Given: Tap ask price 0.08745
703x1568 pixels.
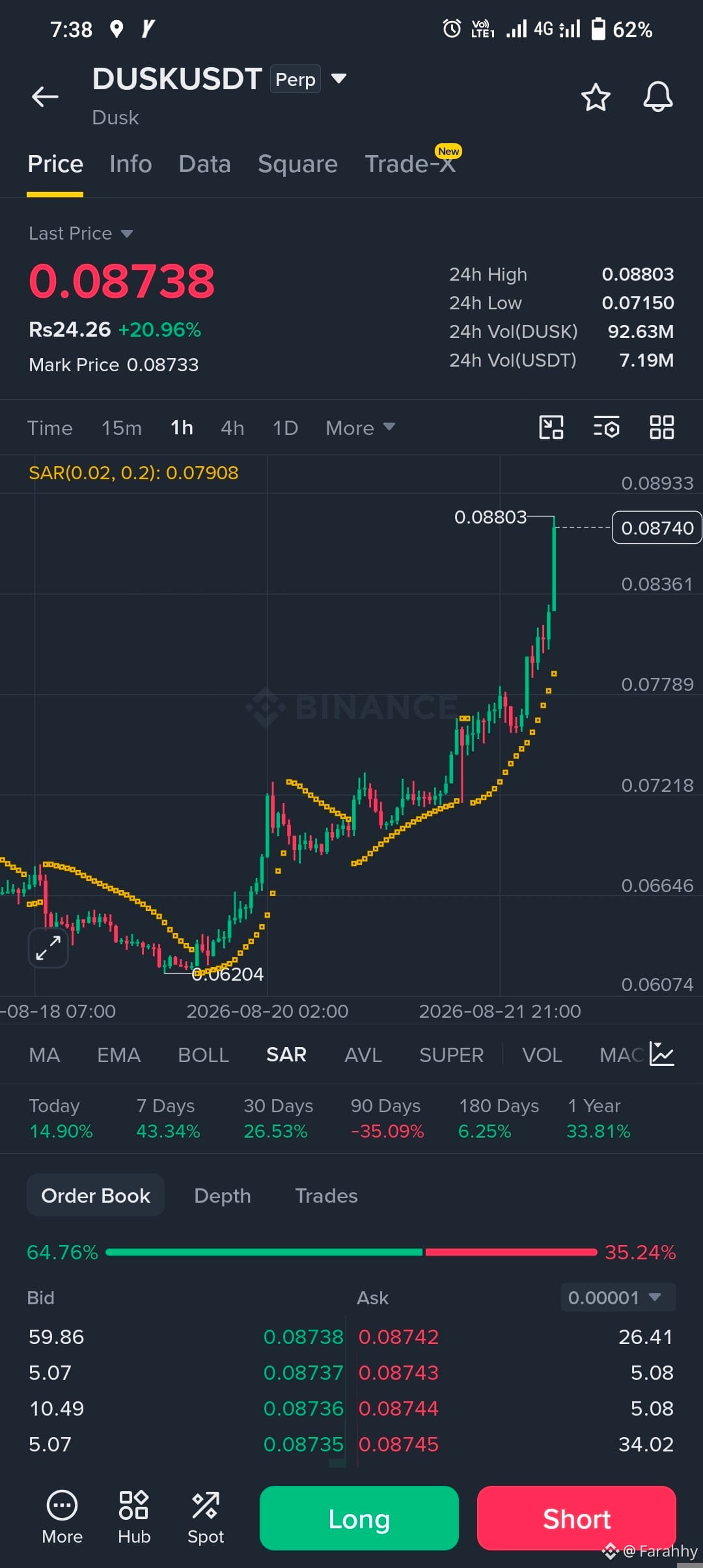Looking at the screenshot, I should click(399, 1444).
